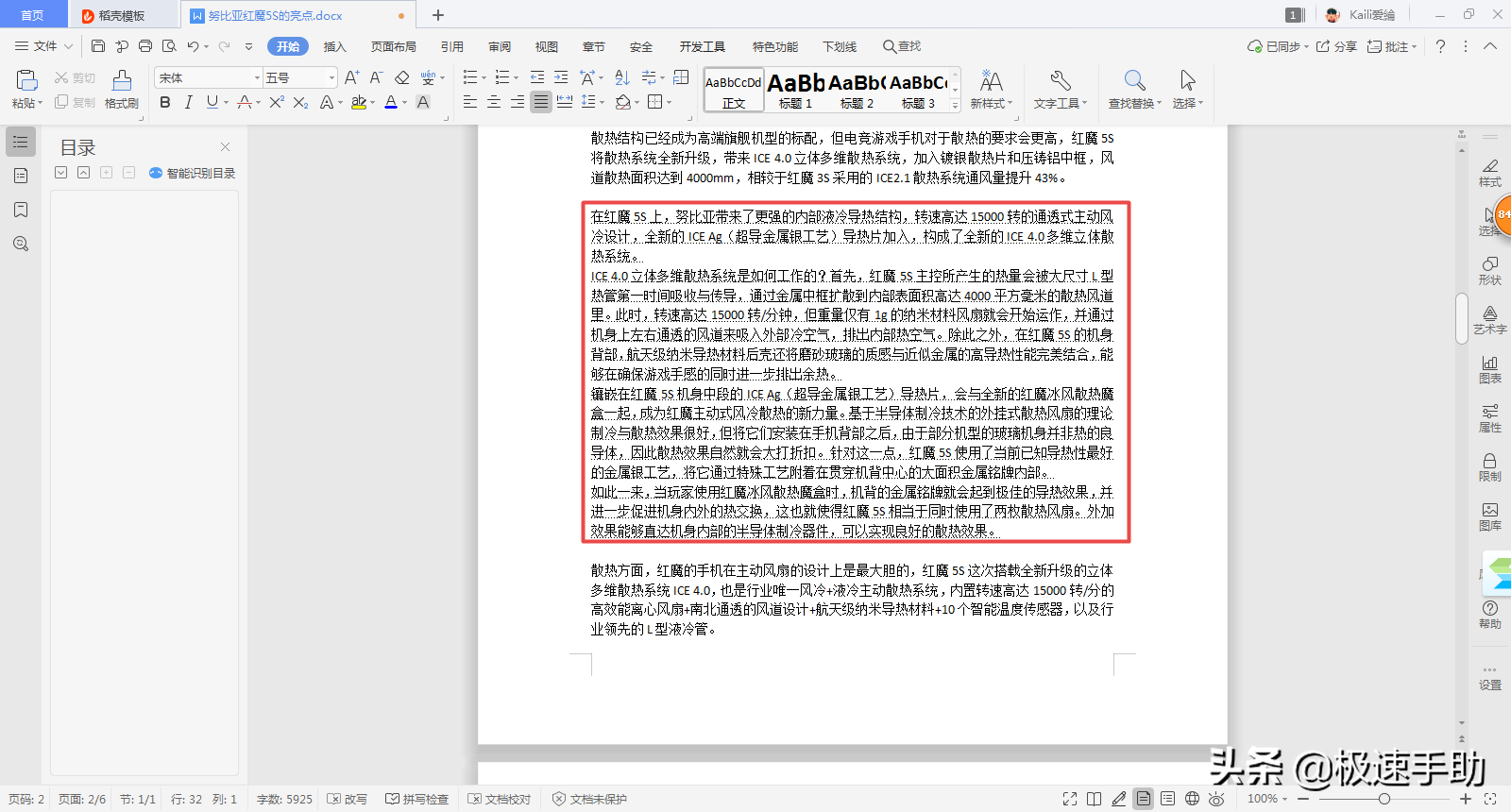This screenshot has width=1511, height=812.
Task: Expand numbered list options arrow
Action: click(516, 78)
